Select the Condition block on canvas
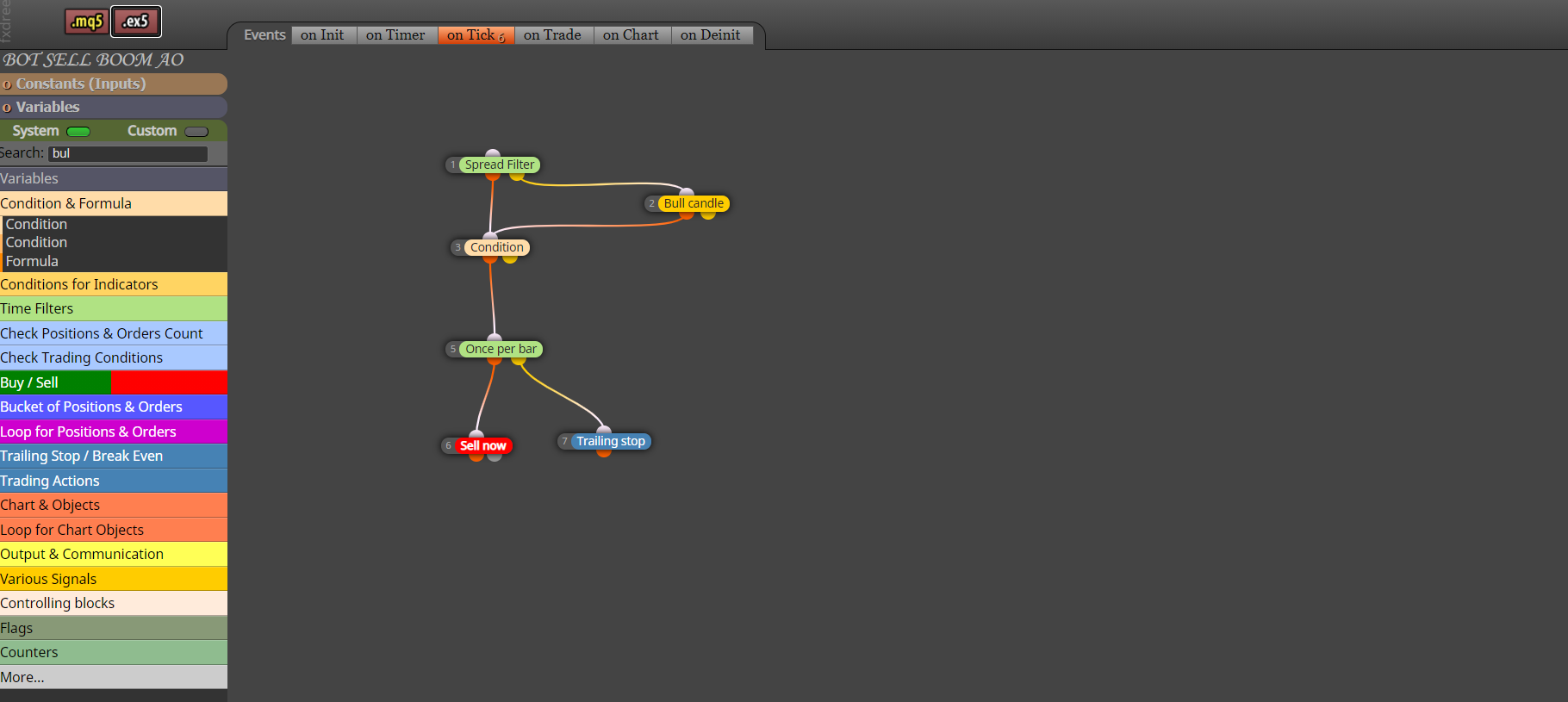Screen dimensions: 1568x702 (x=497, y=247)
